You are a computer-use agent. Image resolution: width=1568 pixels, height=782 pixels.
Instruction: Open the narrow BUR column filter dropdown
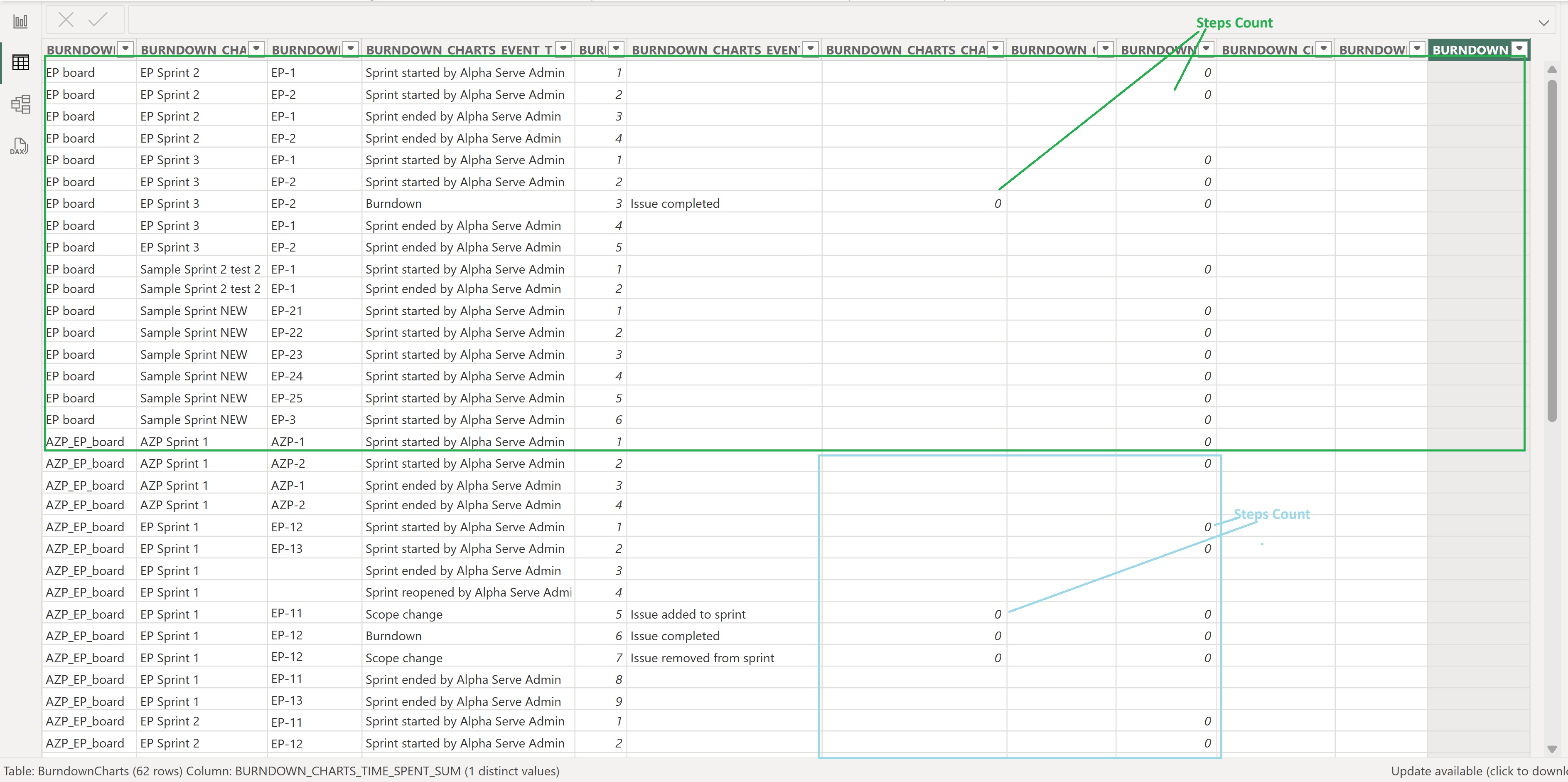(616, 49)
